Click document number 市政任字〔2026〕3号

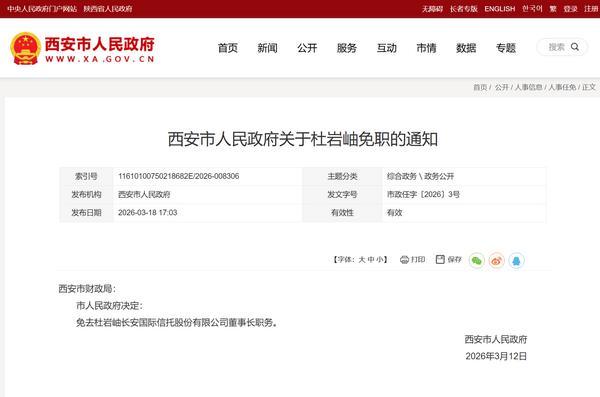click(423, 194)
